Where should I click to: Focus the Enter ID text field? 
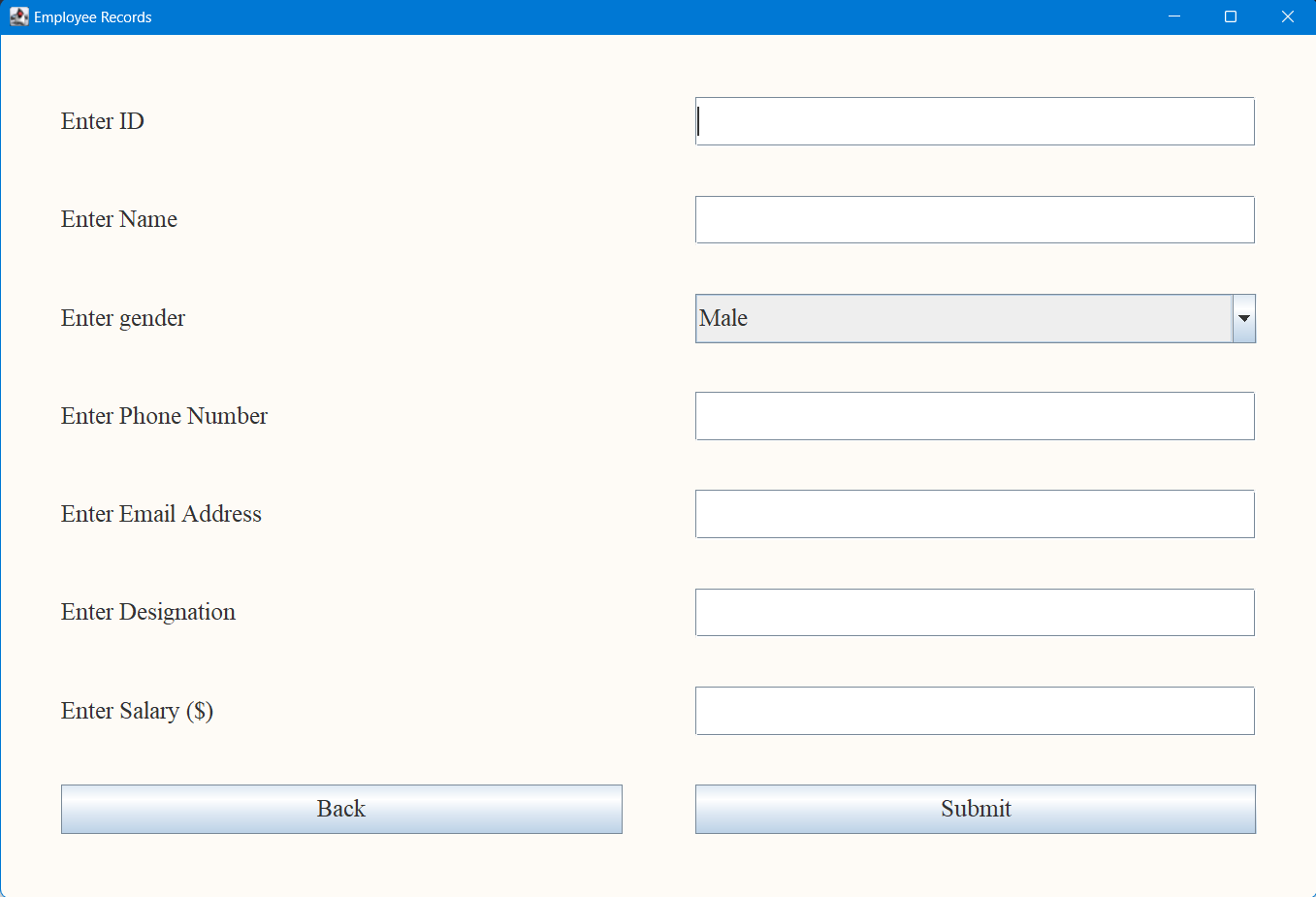[x=975, y=121]
